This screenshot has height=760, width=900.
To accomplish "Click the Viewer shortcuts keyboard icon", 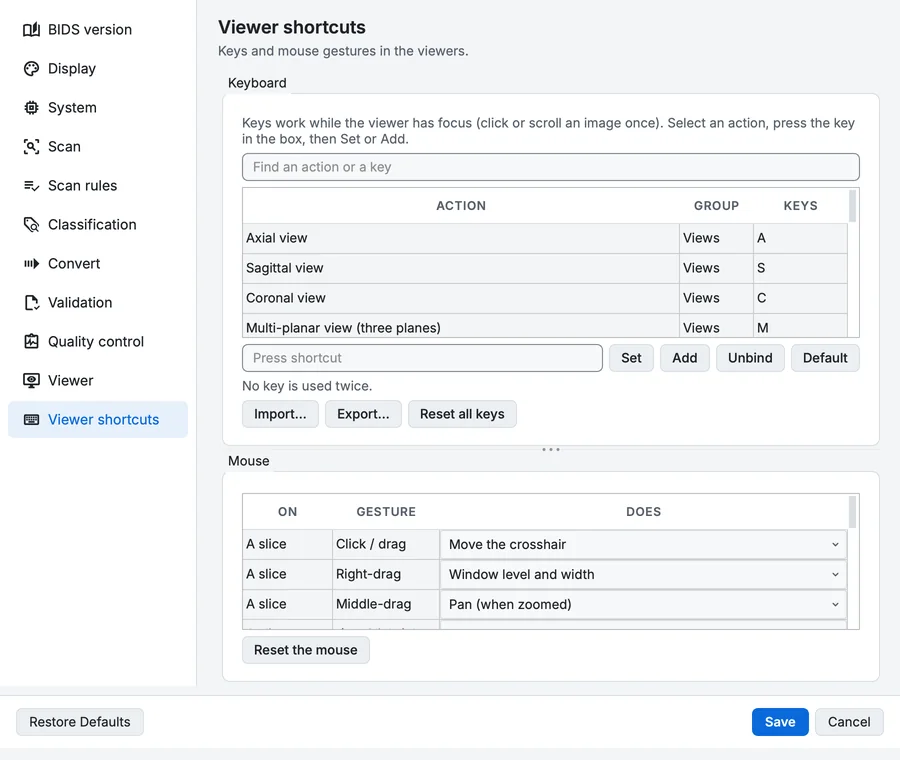I will pos(32,420).
